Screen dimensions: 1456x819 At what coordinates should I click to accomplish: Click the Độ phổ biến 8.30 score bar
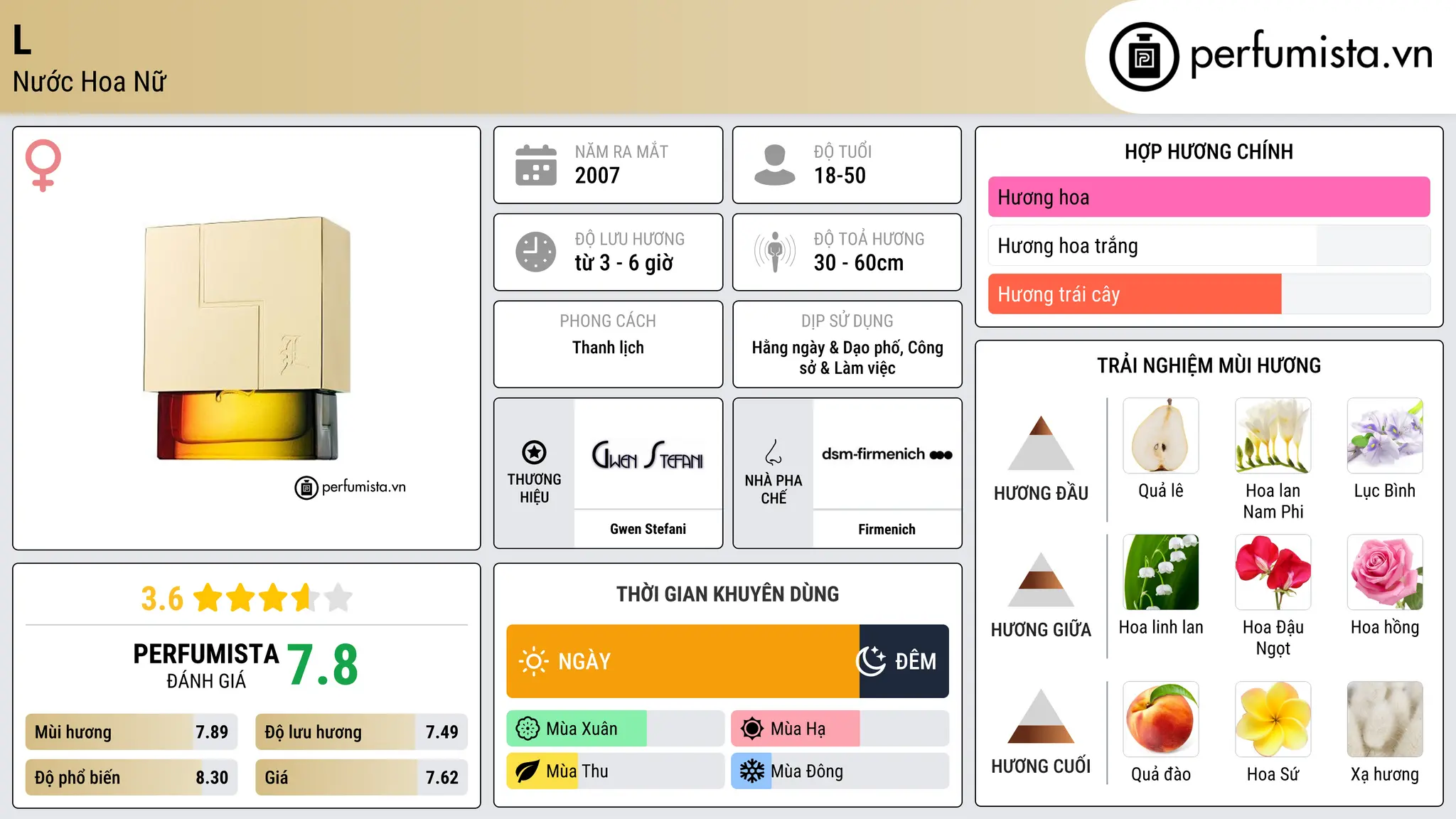[x=132, y=778]
